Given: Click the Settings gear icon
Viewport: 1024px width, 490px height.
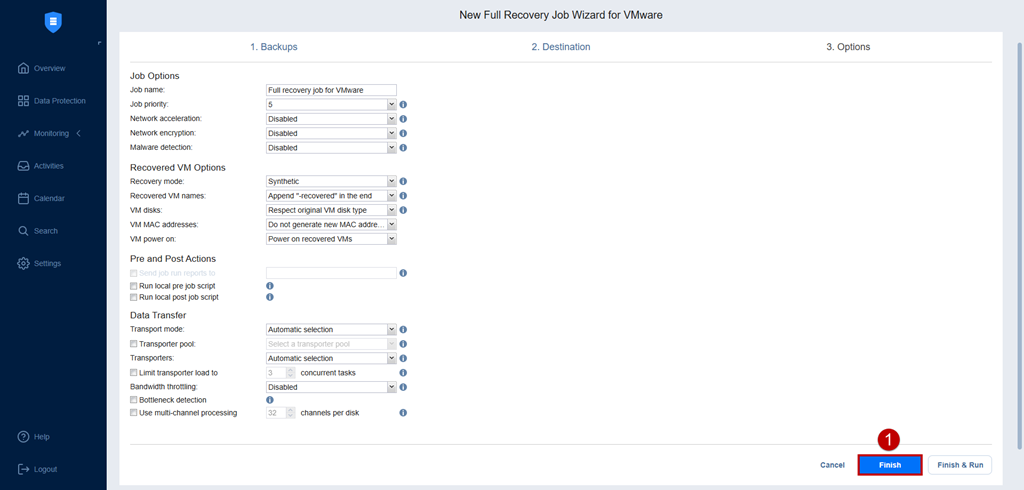Looking at the screenshot, I should point(24,263).
